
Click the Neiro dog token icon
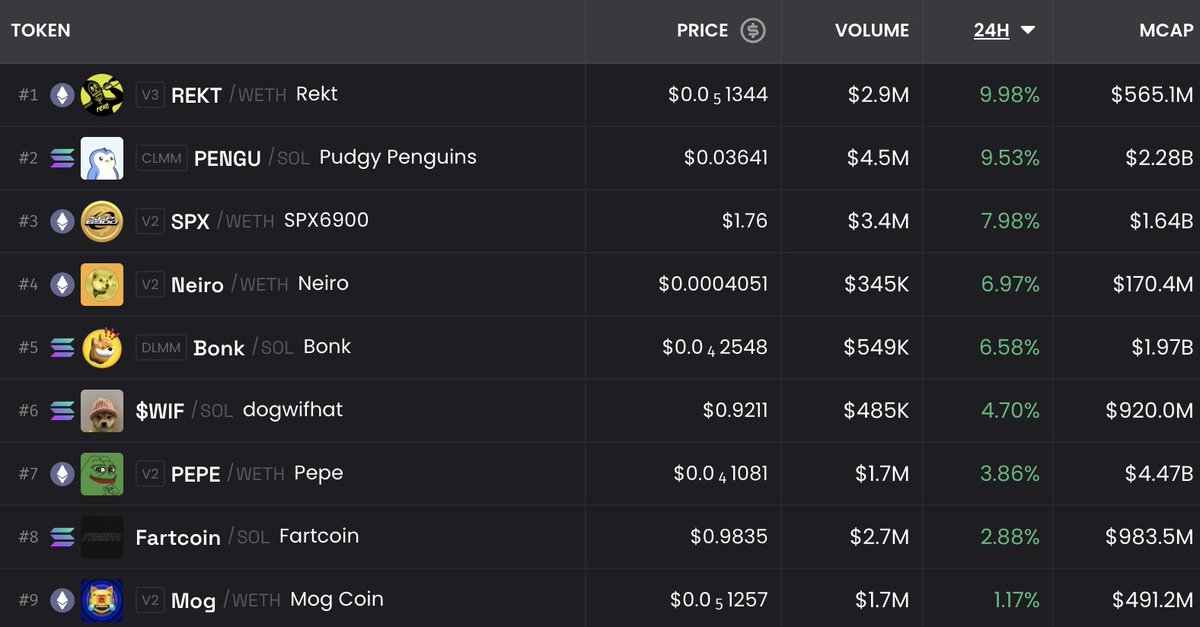[x=101, y=284]
